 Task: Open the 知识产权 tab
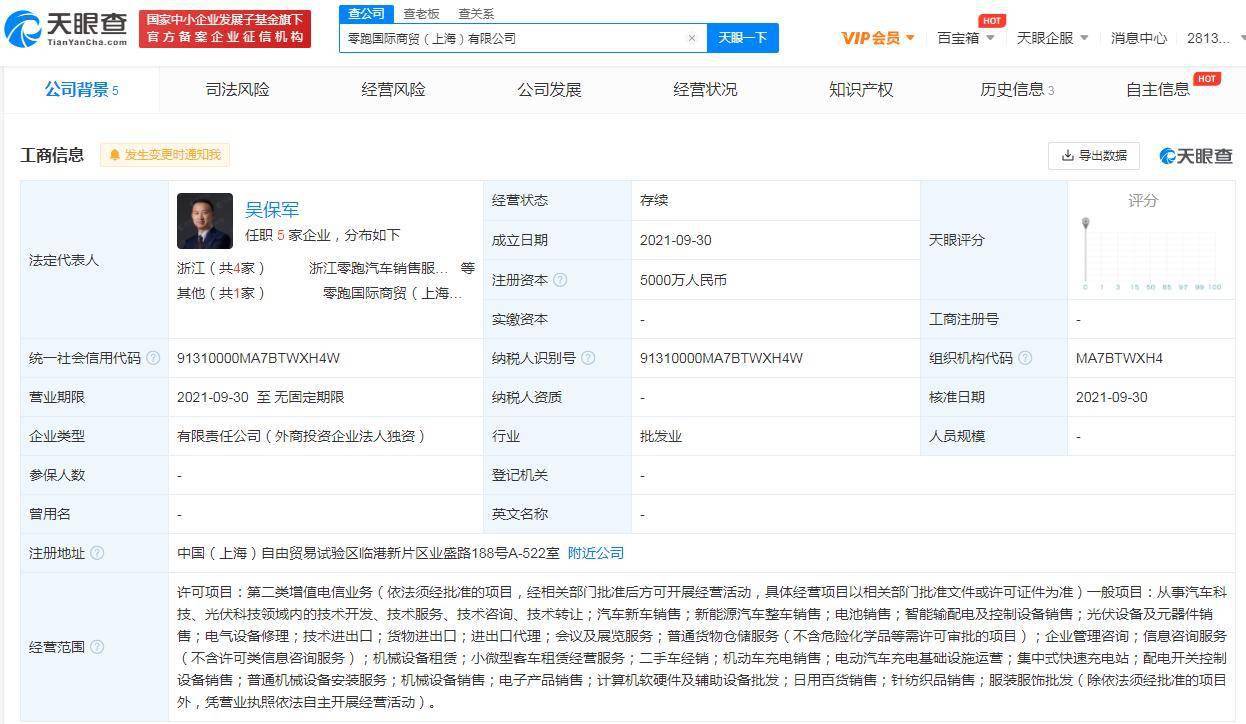coord(861,89)
